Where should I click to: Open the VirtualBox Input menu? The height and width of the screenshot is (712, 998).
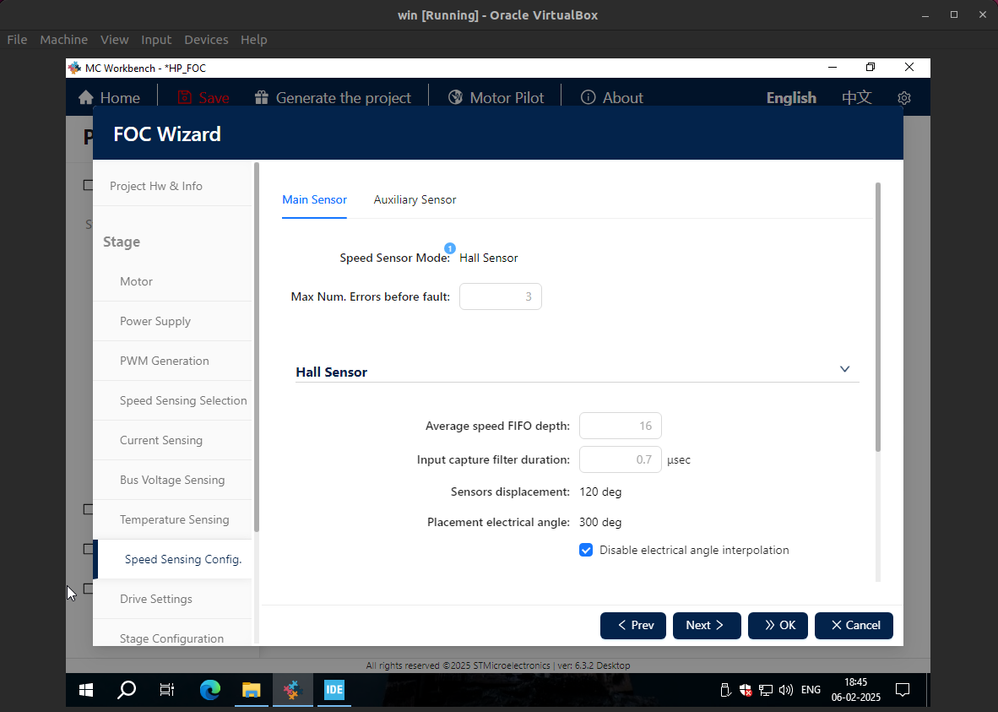click(x=156, y=39)
